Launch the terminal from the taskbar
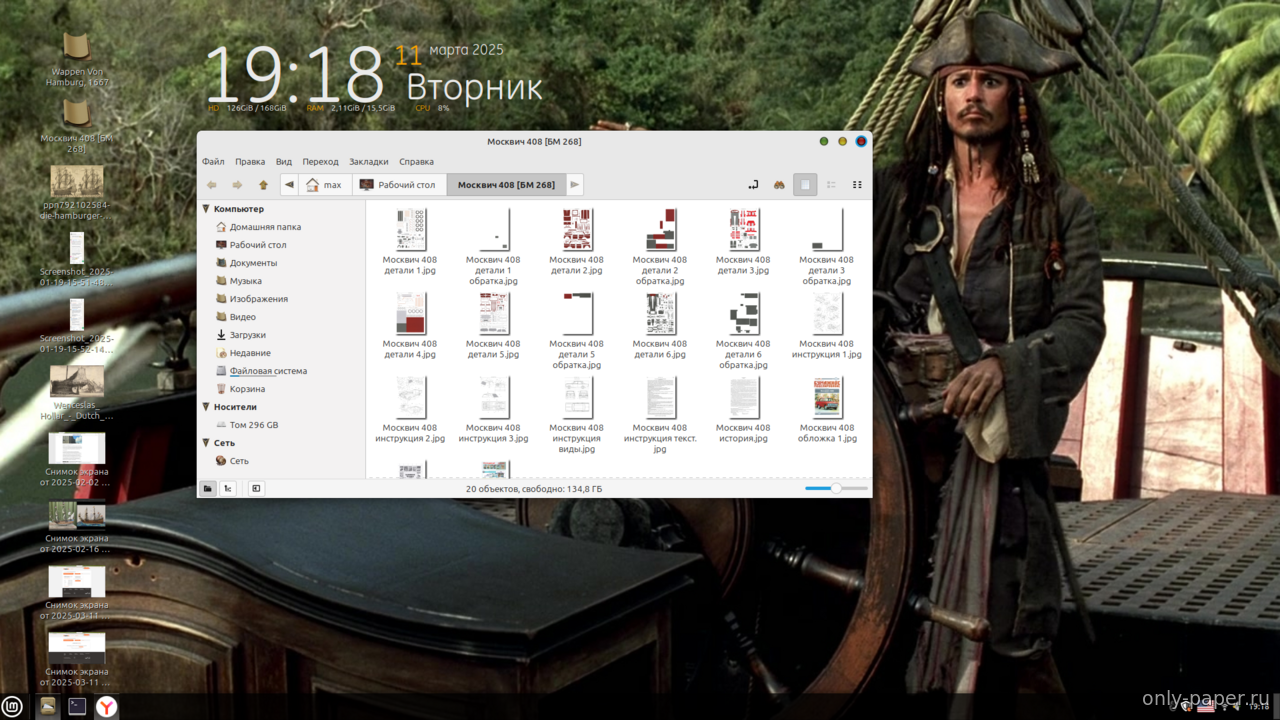 tap(77, 707)
